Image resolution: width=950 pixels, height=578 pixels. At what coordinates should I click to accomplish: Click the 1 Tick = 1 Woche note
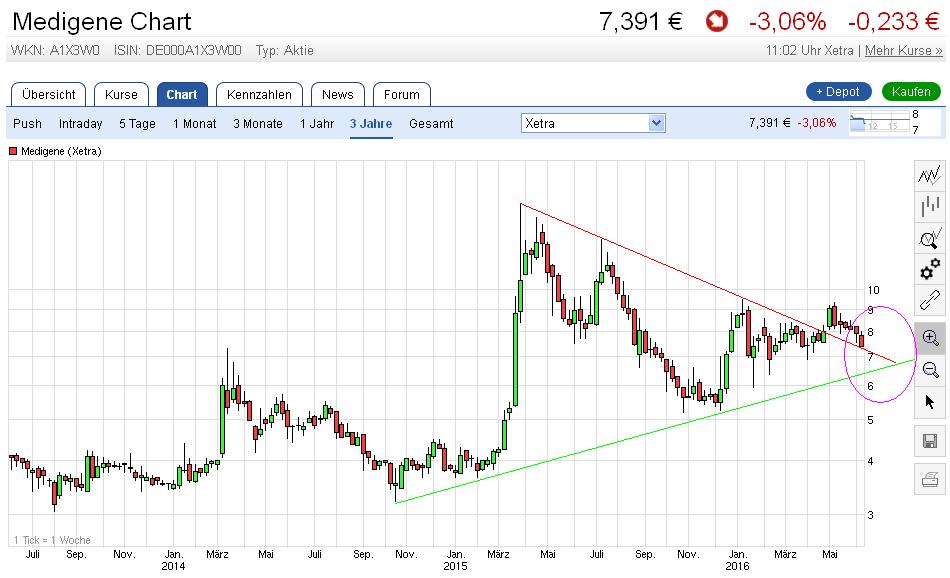pos(52,540)
